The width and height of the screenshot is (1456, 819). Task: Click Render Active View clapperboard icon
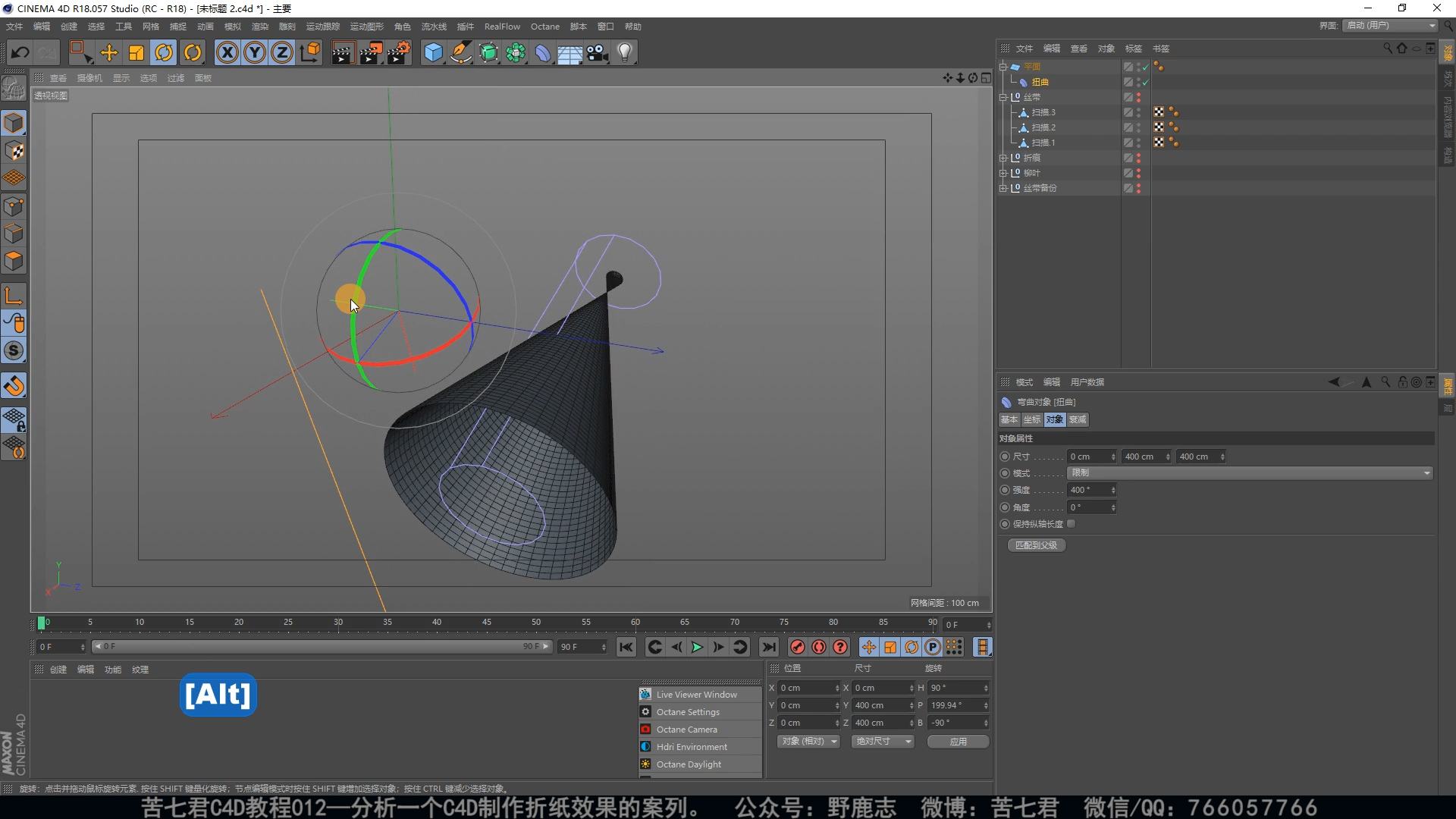click(x=342, y=52)
